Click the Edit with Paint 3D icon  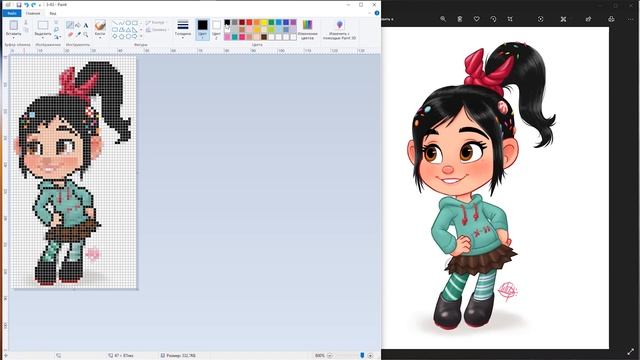tap(340, 25)
